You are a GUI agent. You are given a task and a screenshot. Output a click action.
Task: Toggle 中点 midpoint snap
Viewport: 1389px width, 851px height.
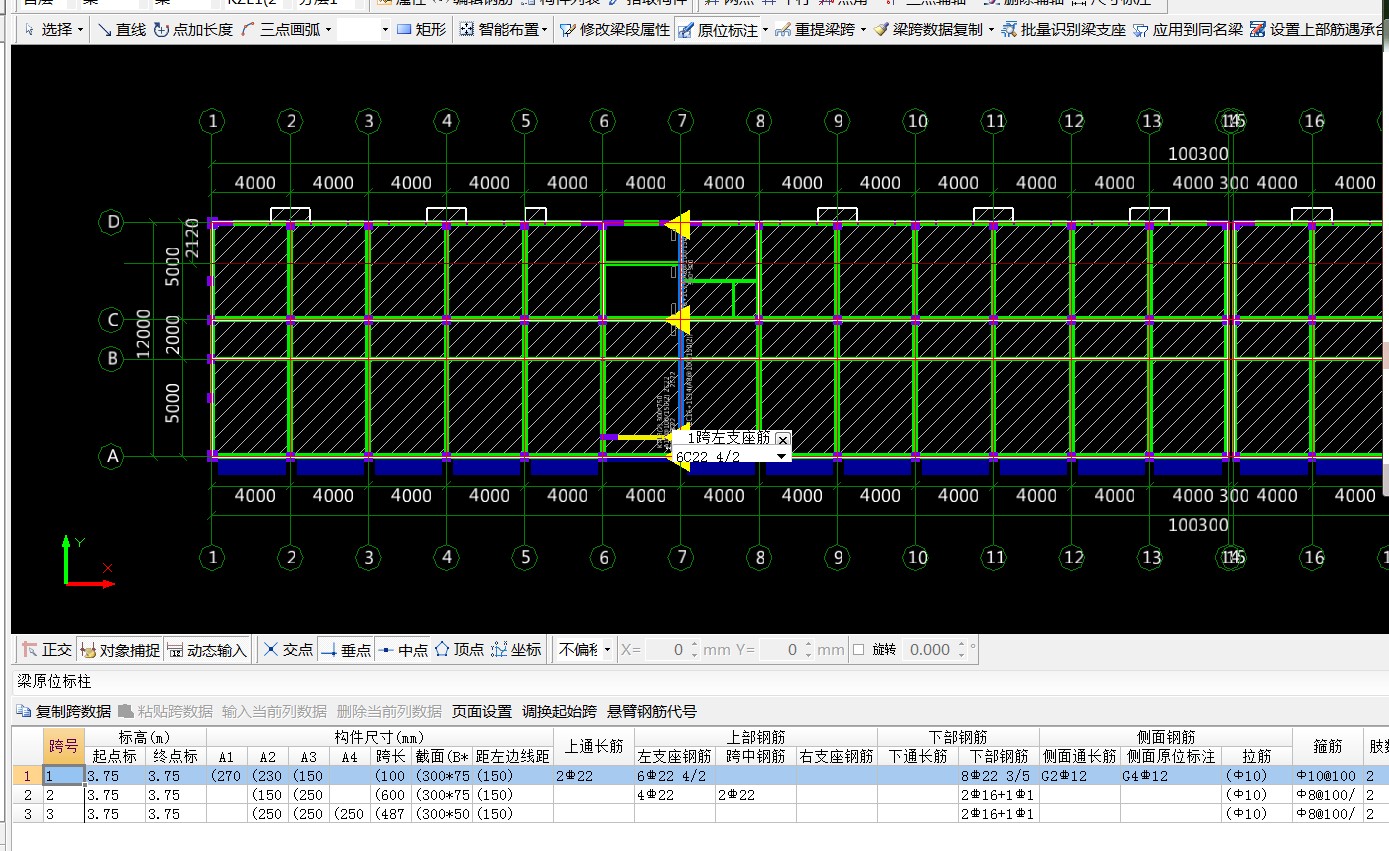click(x=403, y=650)
